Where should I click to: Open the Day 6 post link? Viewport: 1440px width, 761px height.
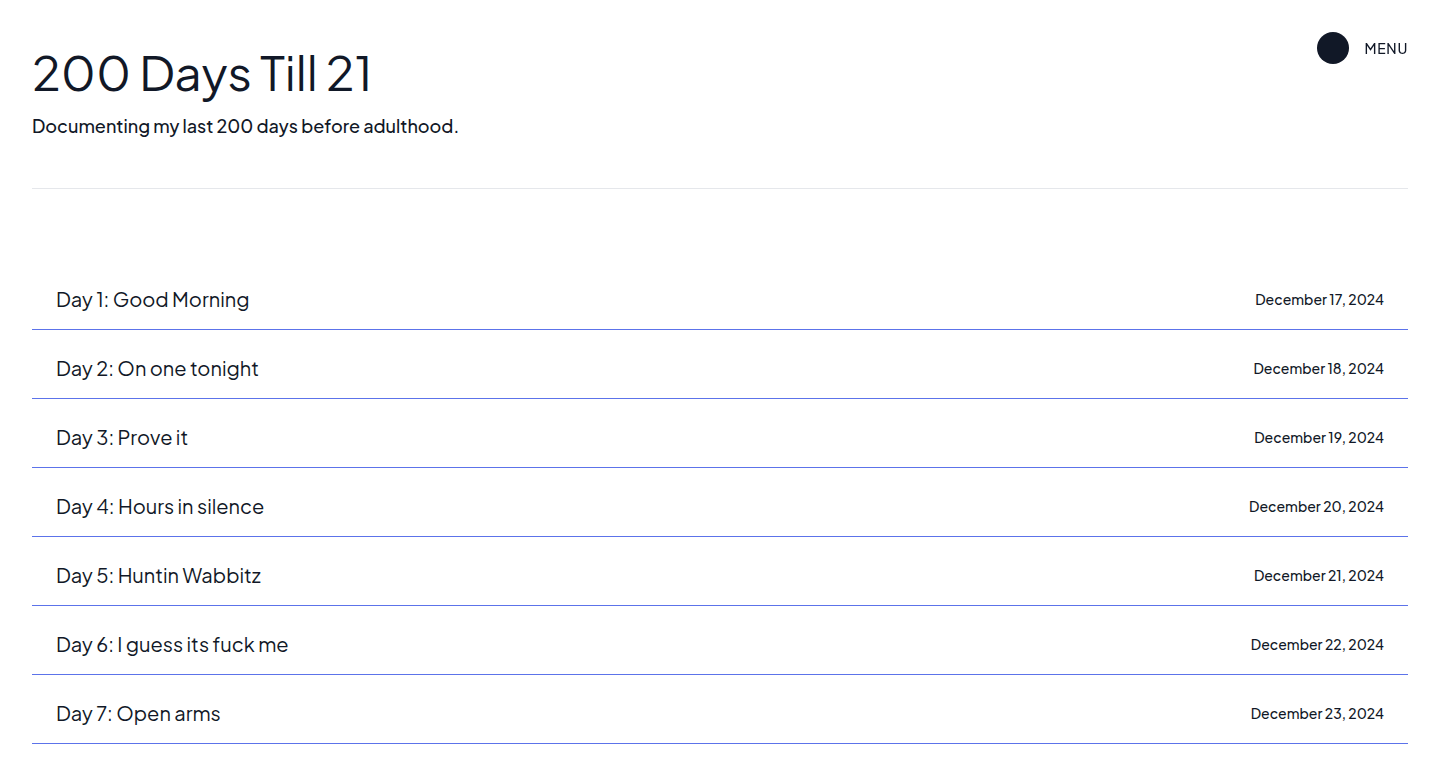point(172,645)
